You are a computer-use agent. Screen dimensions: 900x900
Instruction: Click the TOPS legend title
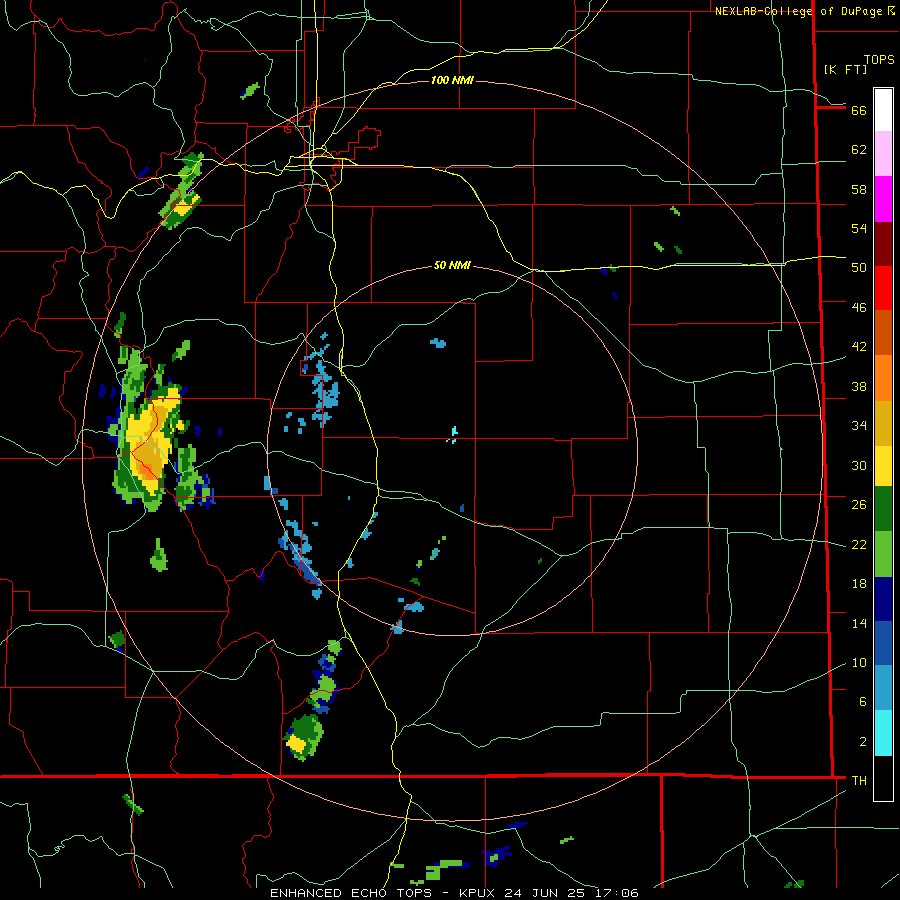pyautogui.click(x=879, y=59)
